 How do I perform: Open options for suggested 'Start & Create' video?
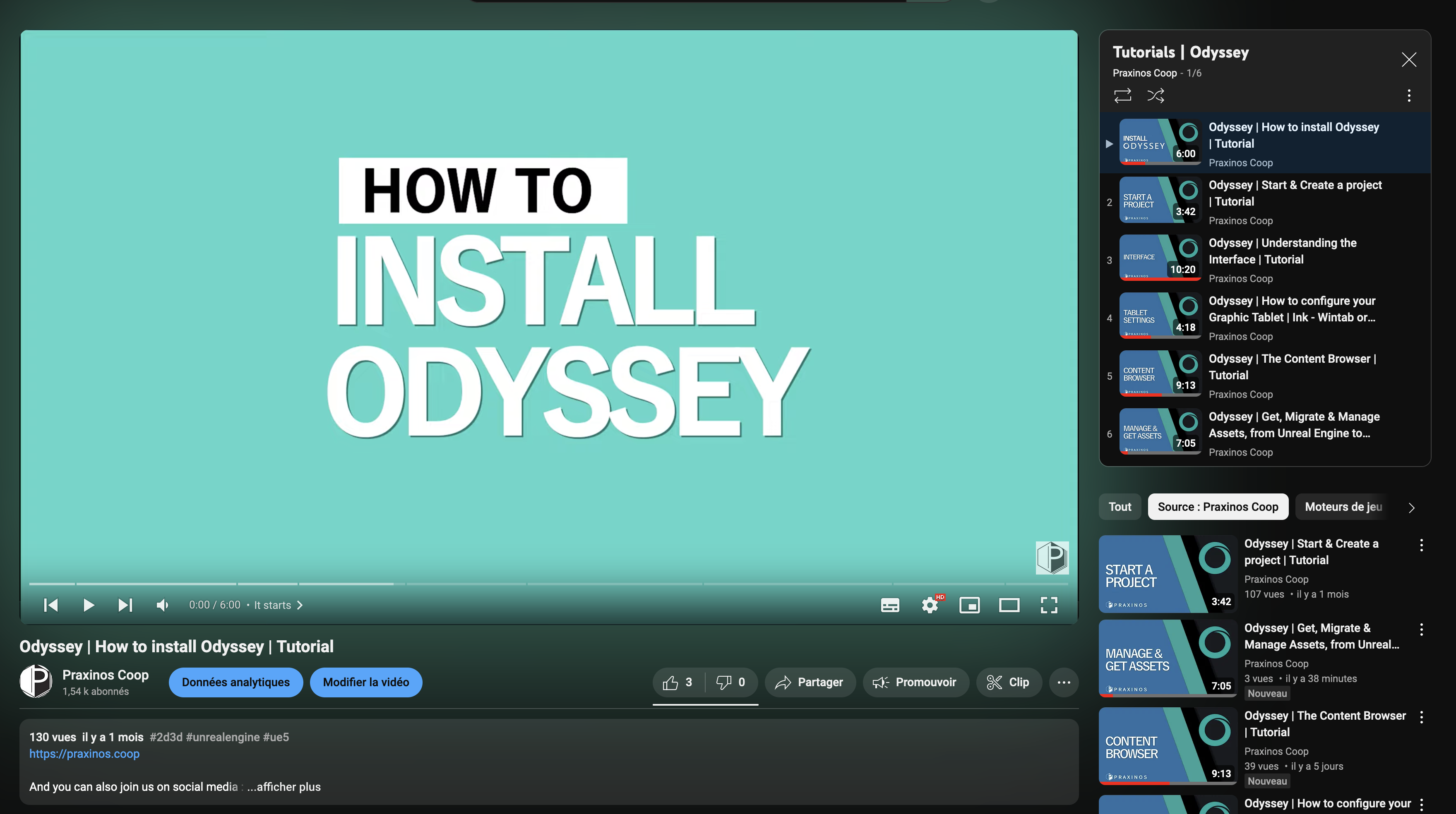(1421, 545)
